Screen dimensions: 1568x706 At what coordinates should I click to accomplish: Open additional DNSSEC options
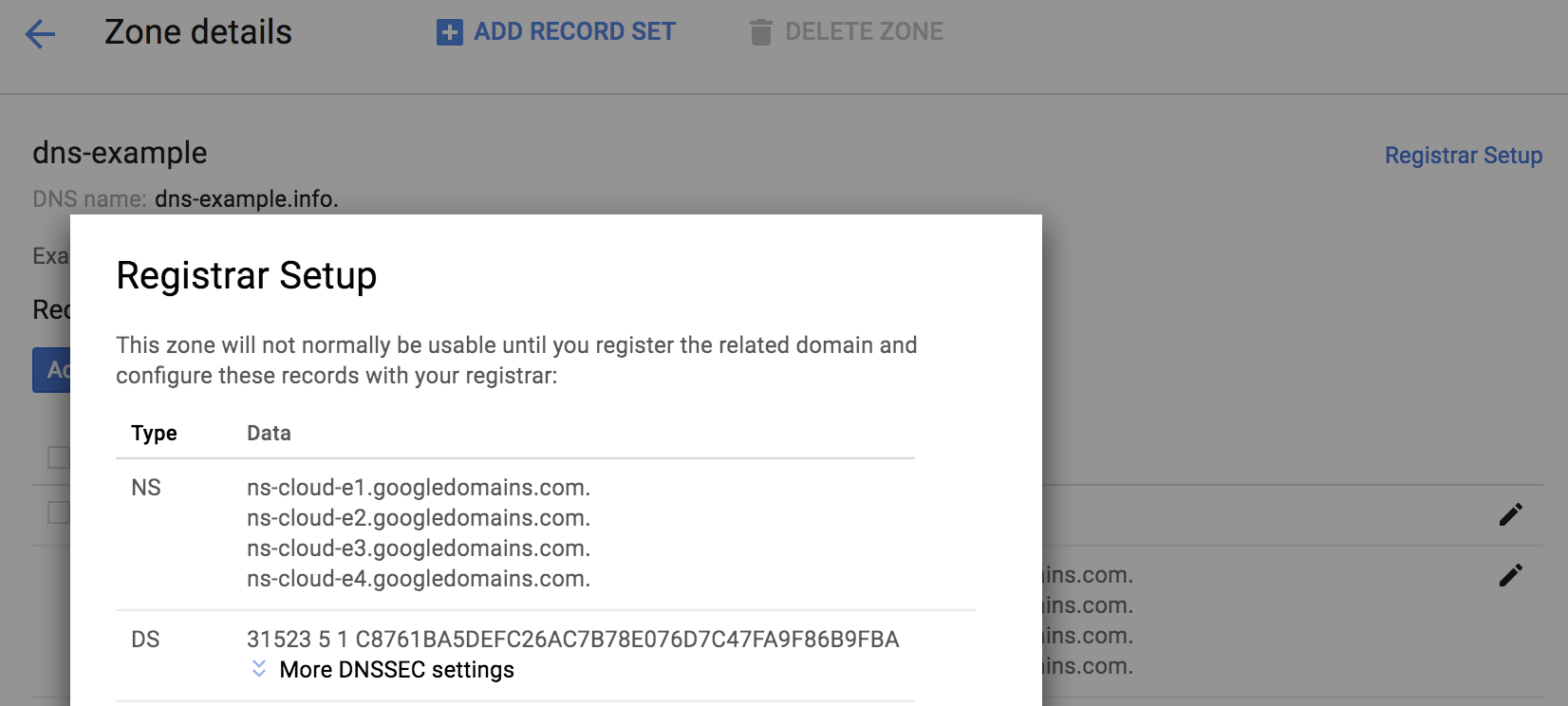pos(395,670)
